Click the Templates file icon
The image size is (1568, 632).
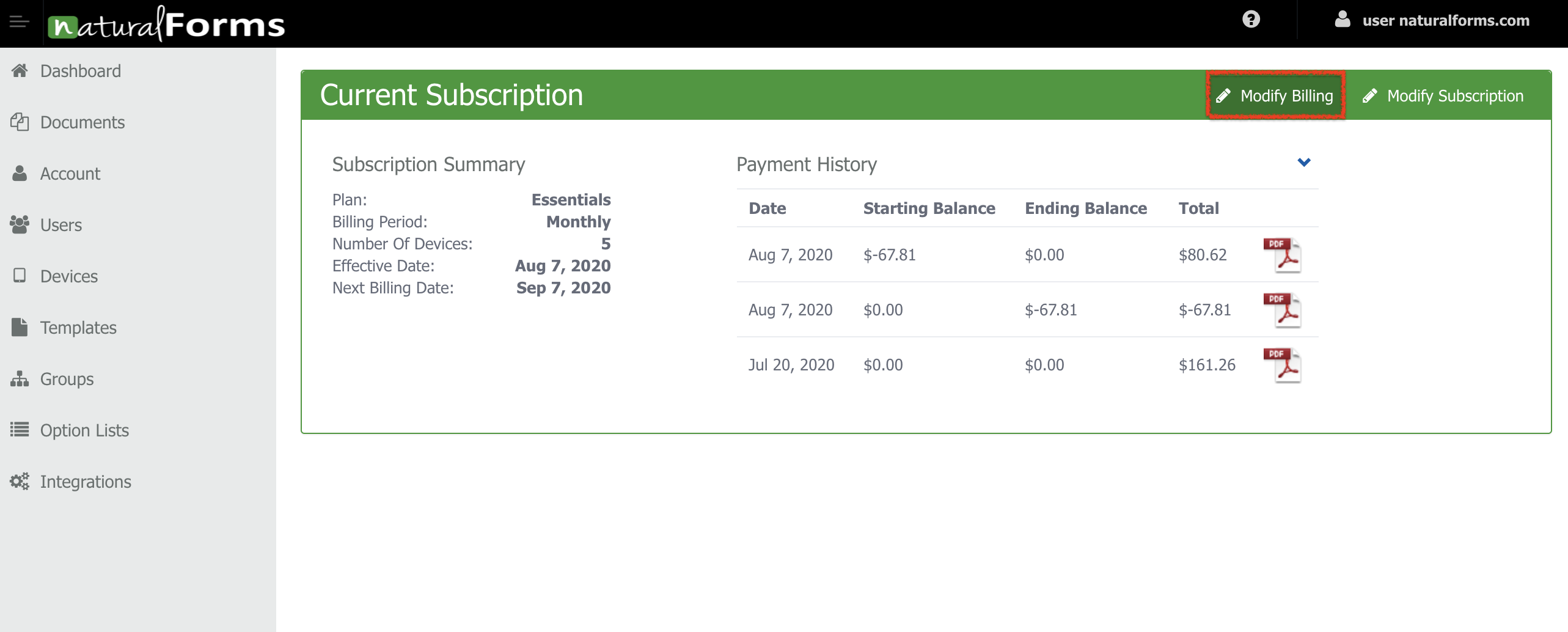pyautogui.click(x=20, y=327)
